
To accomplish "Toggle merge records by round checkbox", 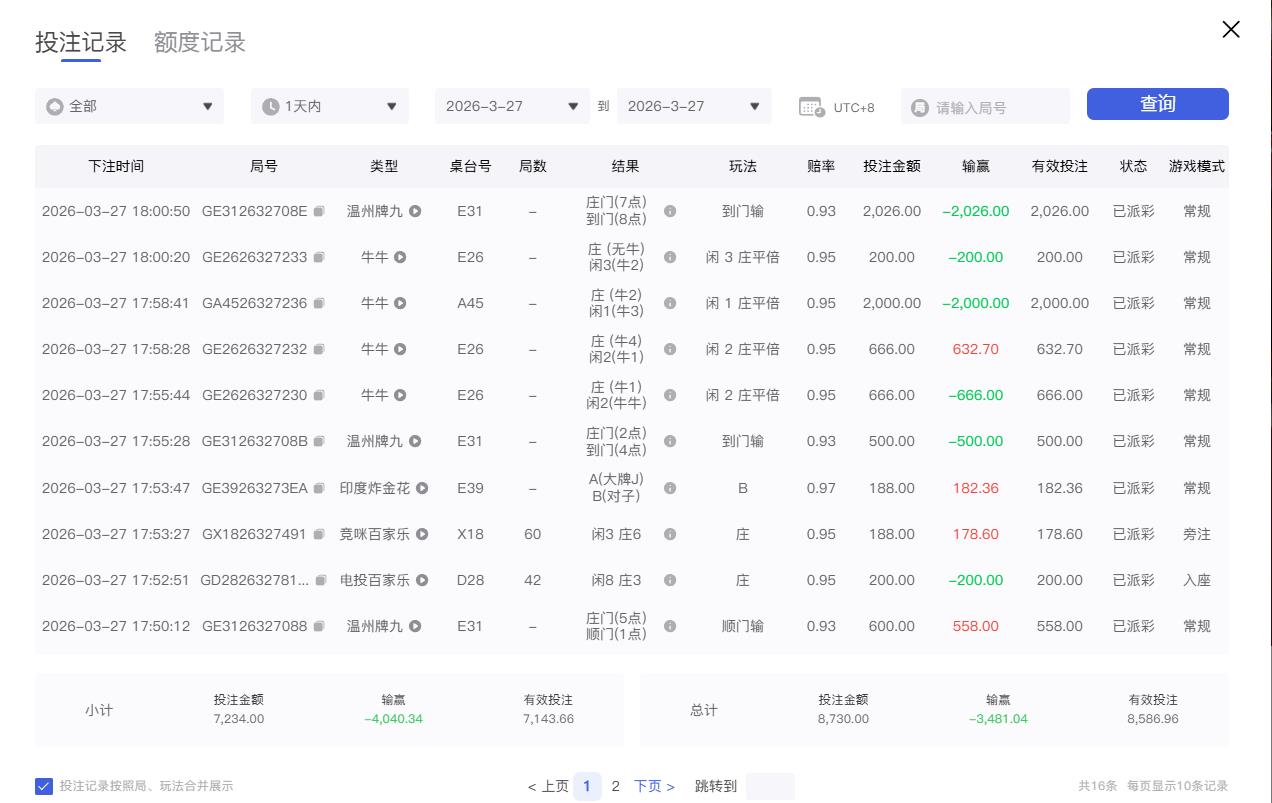I will pos(44,786).
